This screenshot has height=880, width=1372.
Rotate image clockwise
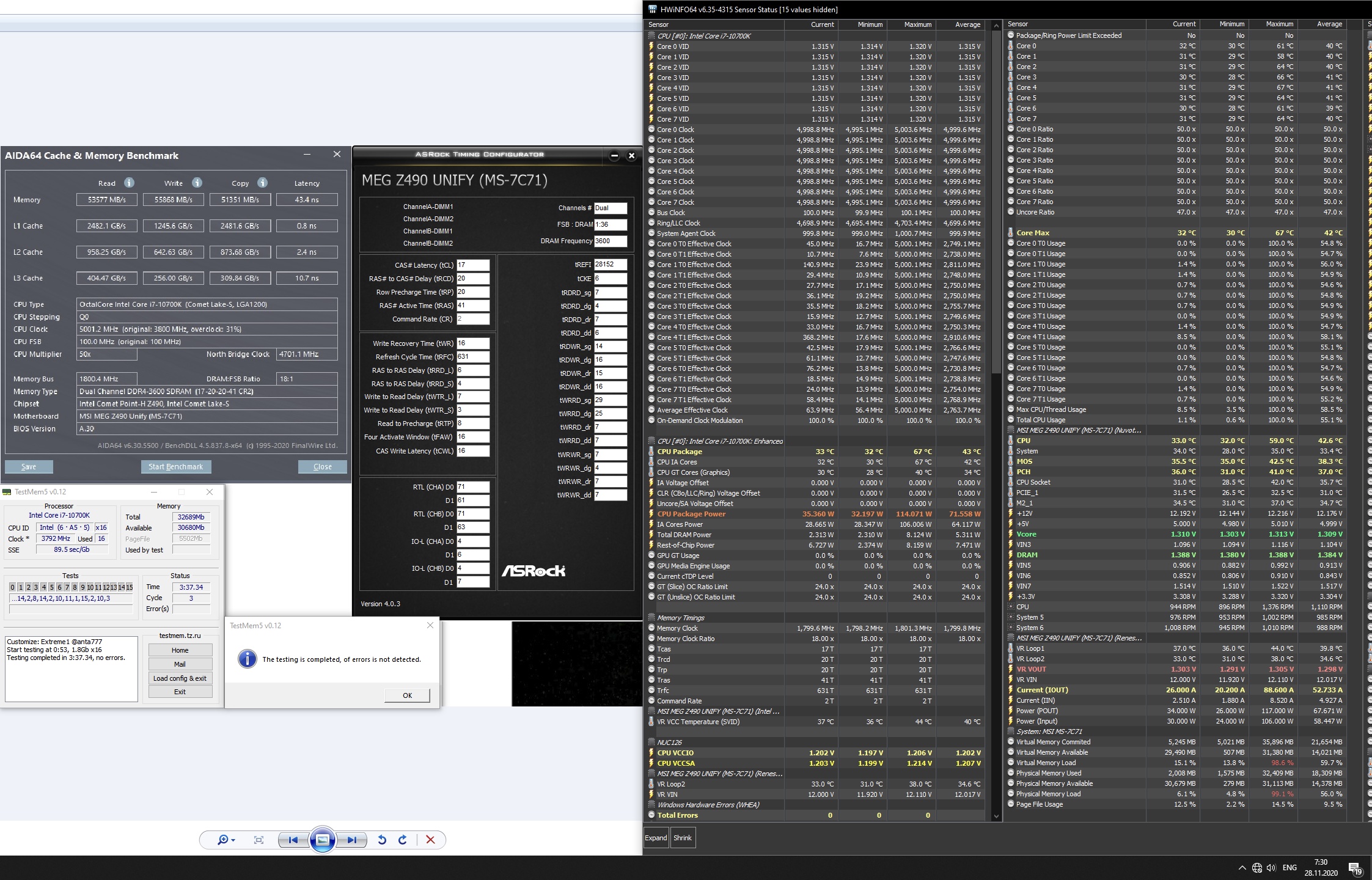(403, 840)
